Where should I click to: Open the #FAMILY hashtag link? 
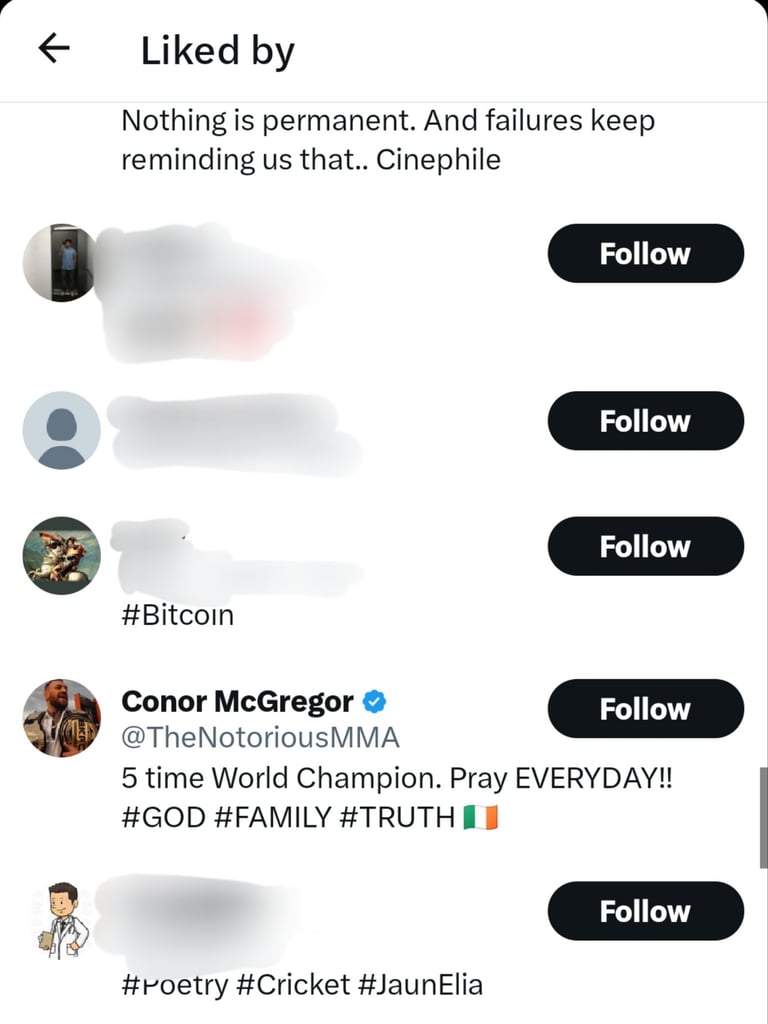coord(272,817)
